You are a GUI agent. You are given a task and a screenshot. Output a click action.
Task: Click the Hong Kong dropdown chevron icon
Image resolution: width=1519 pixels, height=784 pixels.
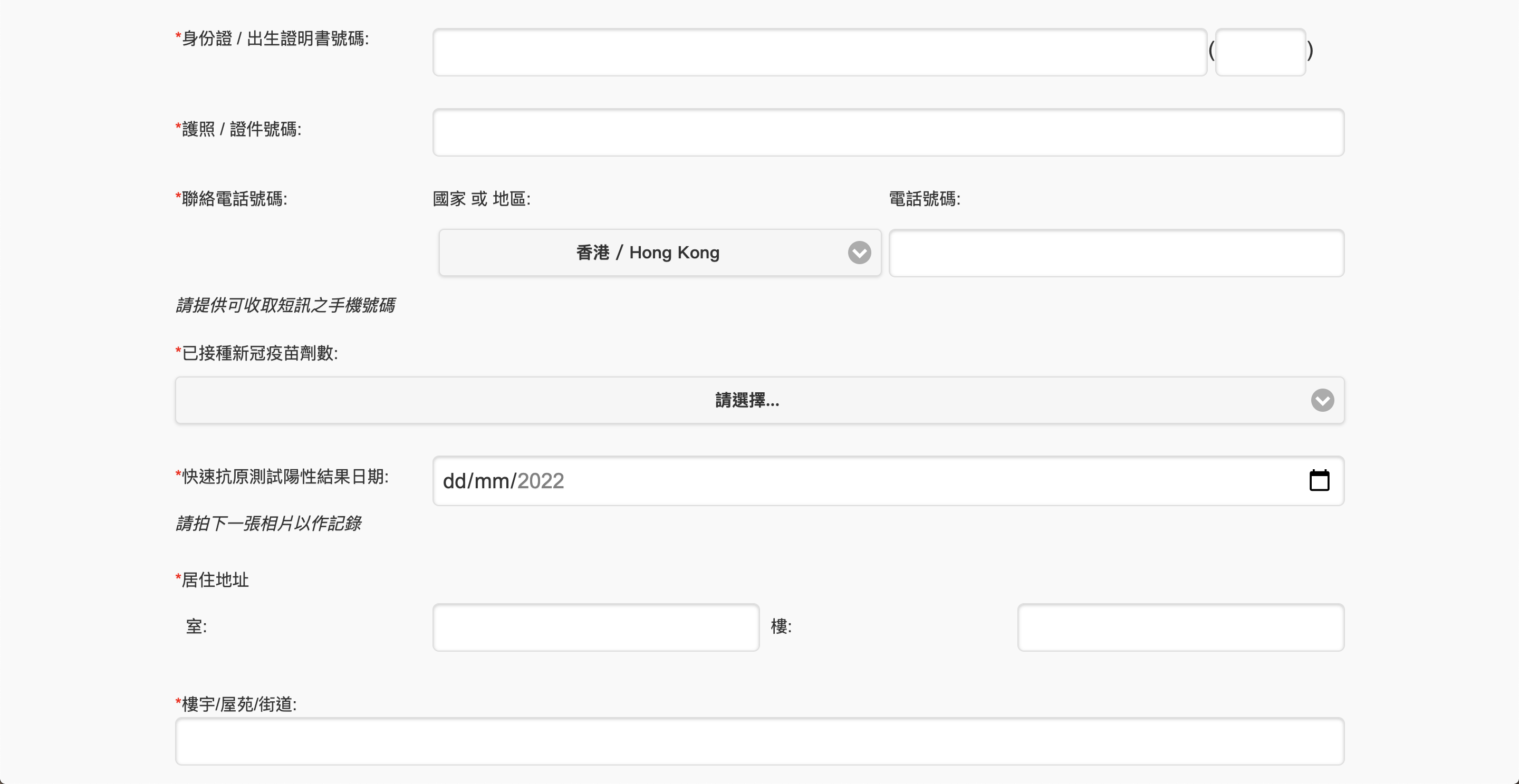click(x=859, y=253)
